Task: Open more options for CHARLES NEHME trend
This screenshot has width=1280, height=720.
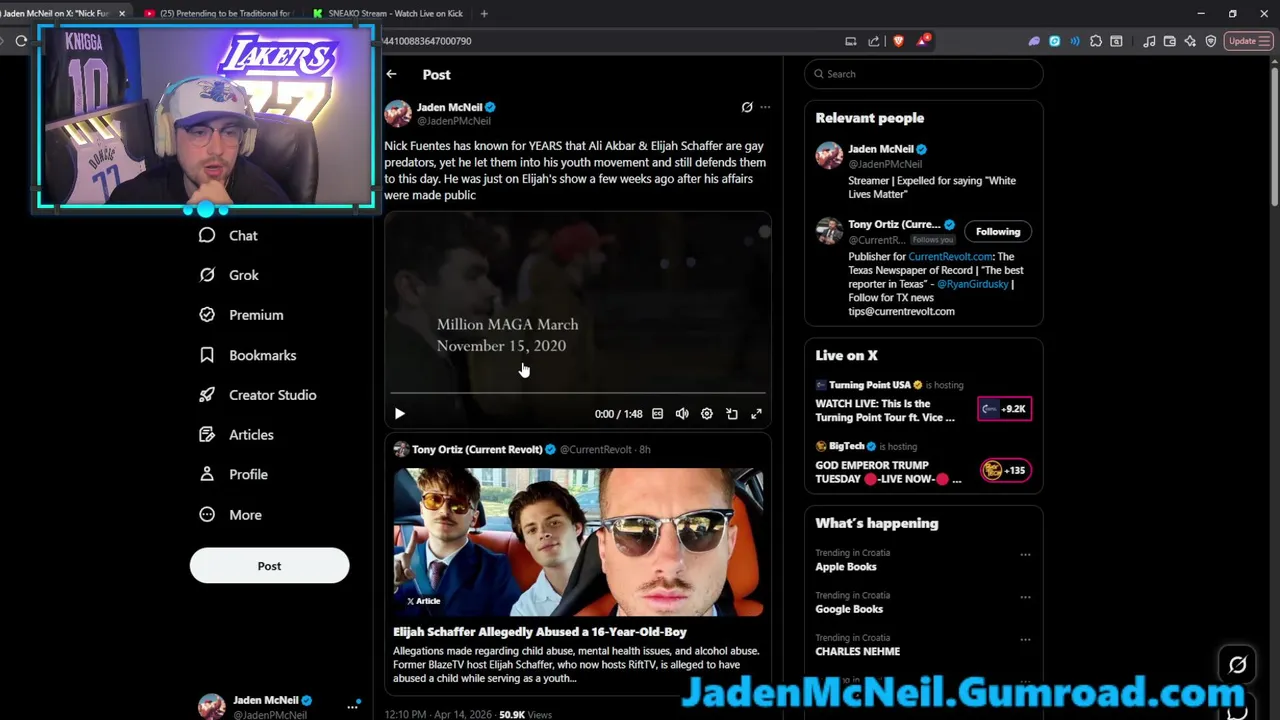Action: coord(1025,639)
